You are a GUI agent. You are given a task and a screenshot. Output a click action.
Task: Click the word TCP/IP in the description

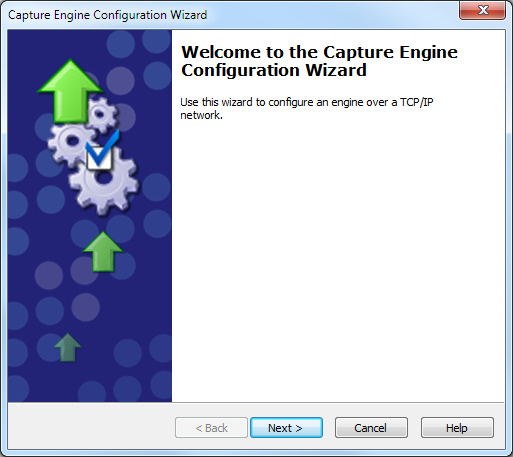[417, 102]
